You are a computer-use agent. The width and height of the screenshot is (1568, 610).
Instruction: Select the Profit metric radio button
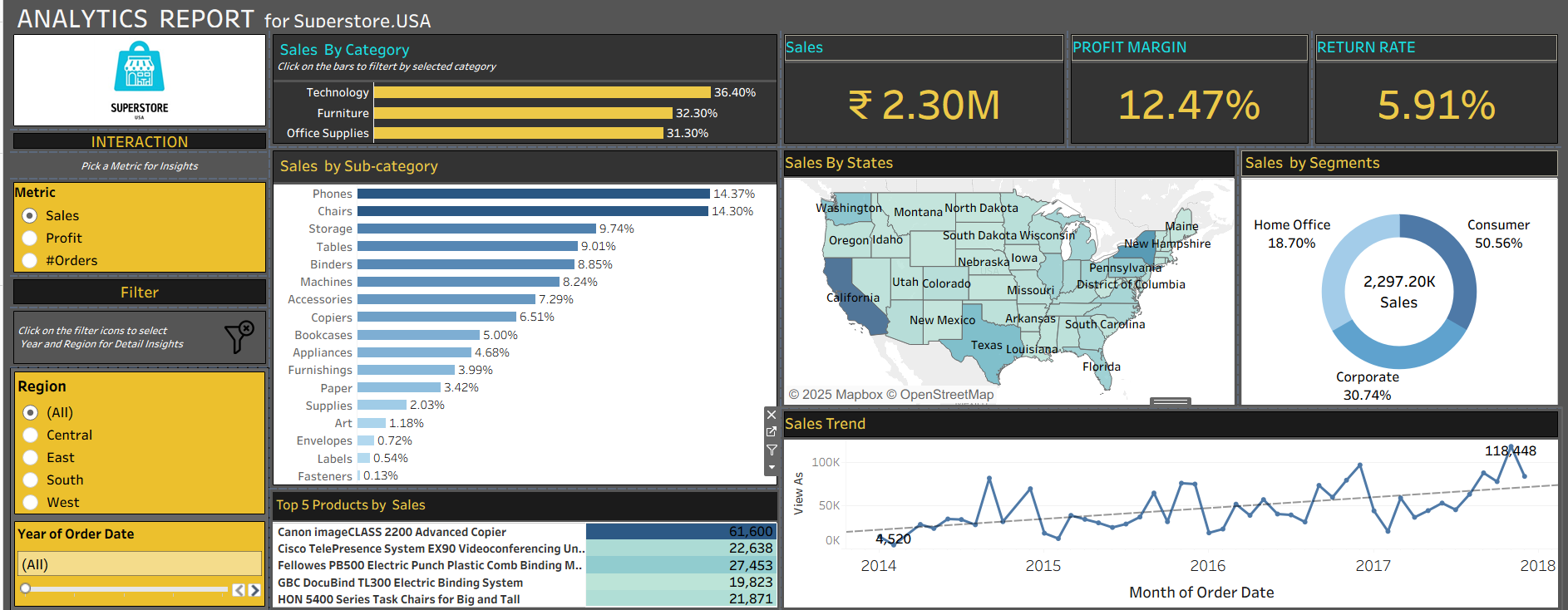[x=30, y=239]
